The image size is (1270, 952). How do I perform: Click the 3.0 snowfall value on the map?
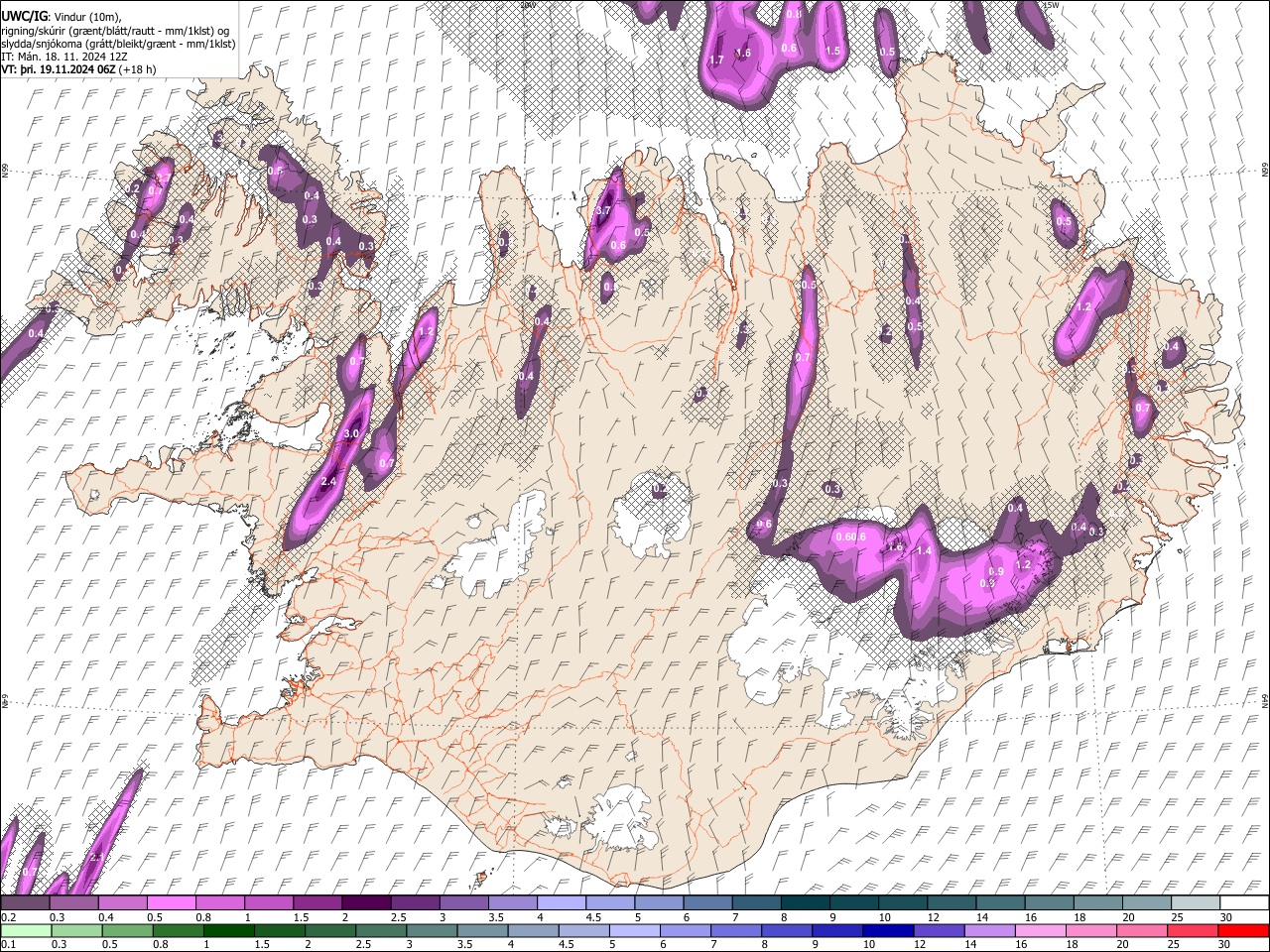pos(351,434)
